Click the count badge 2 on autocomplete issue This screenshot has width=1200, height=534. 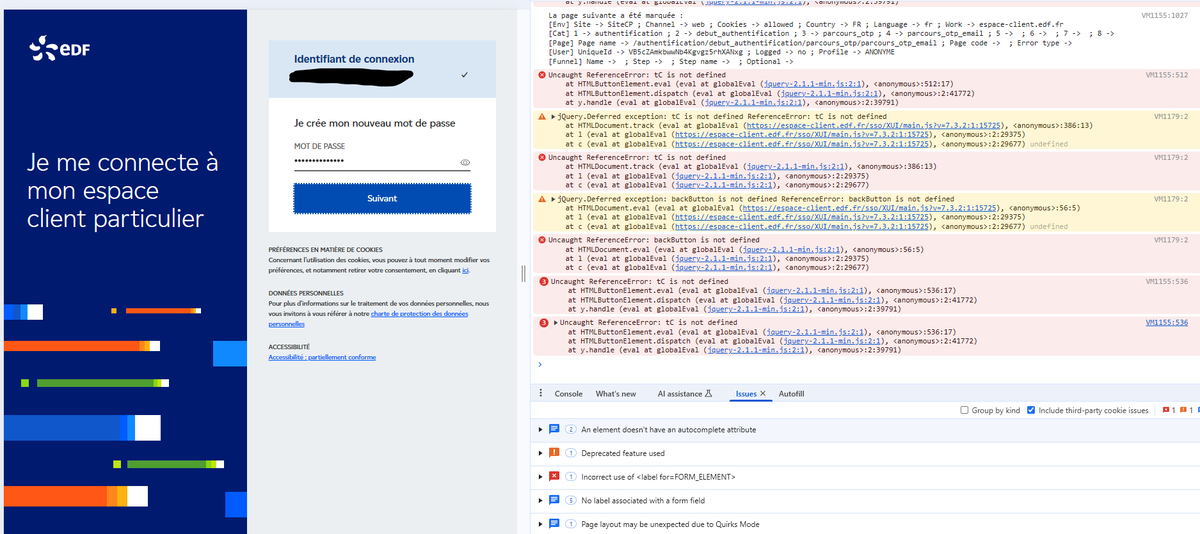pos(571,429)
